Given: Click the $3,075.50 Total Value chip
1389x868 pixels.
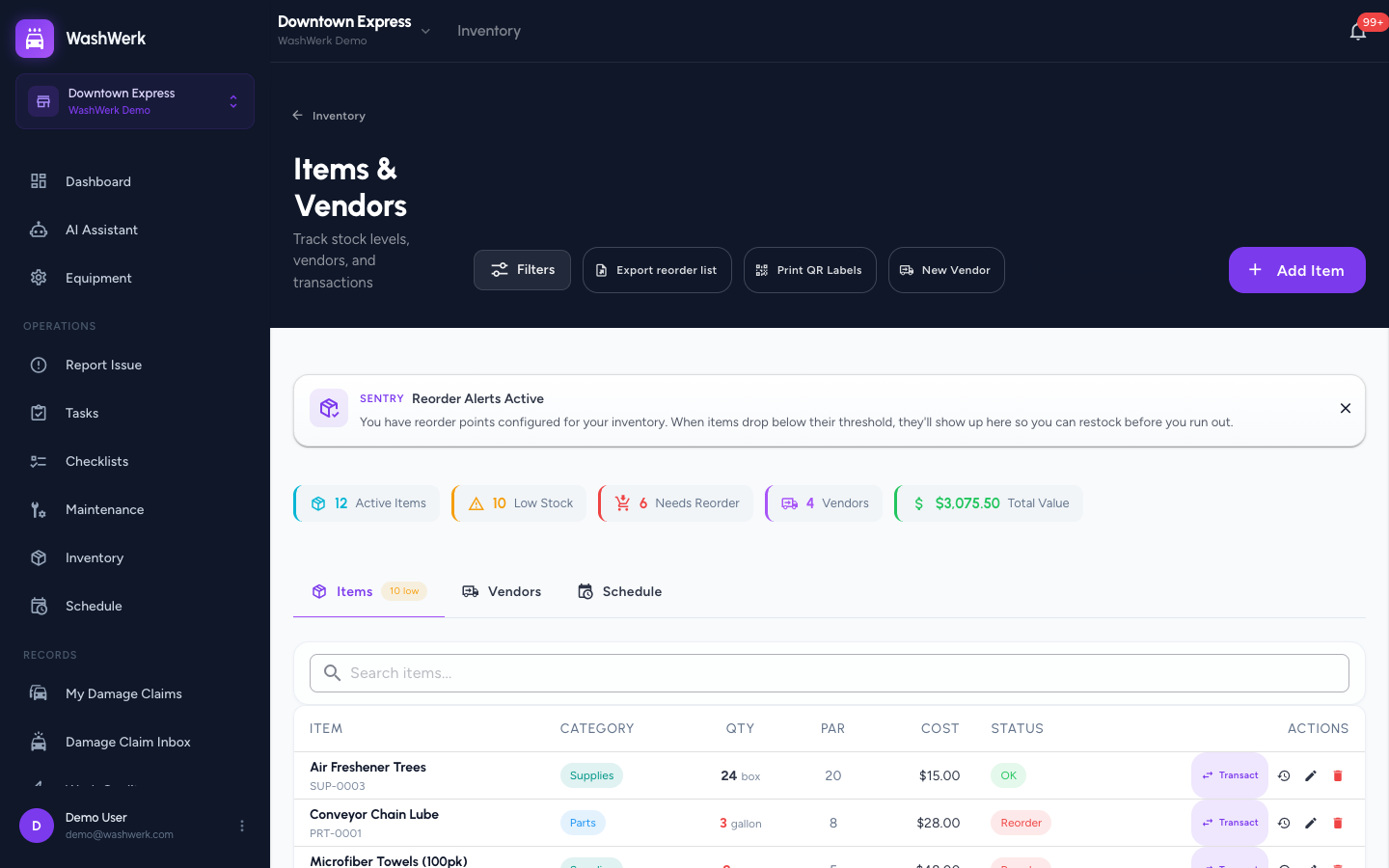Looking at the screenshot, I should pos(989,503).
